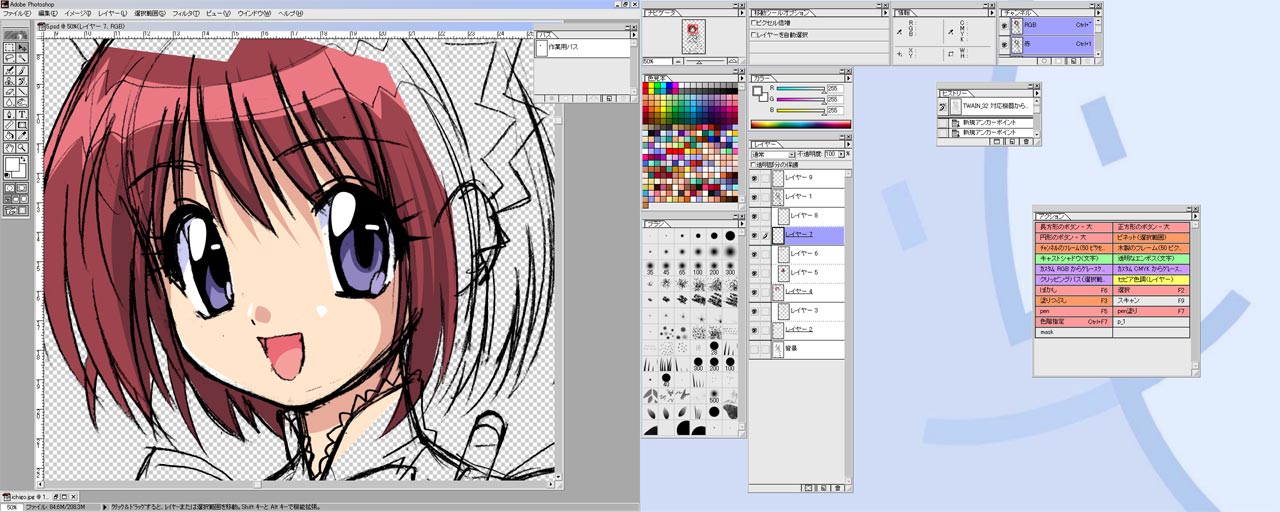Check 透明部分の保護 in Layers panel

point(754,164)
